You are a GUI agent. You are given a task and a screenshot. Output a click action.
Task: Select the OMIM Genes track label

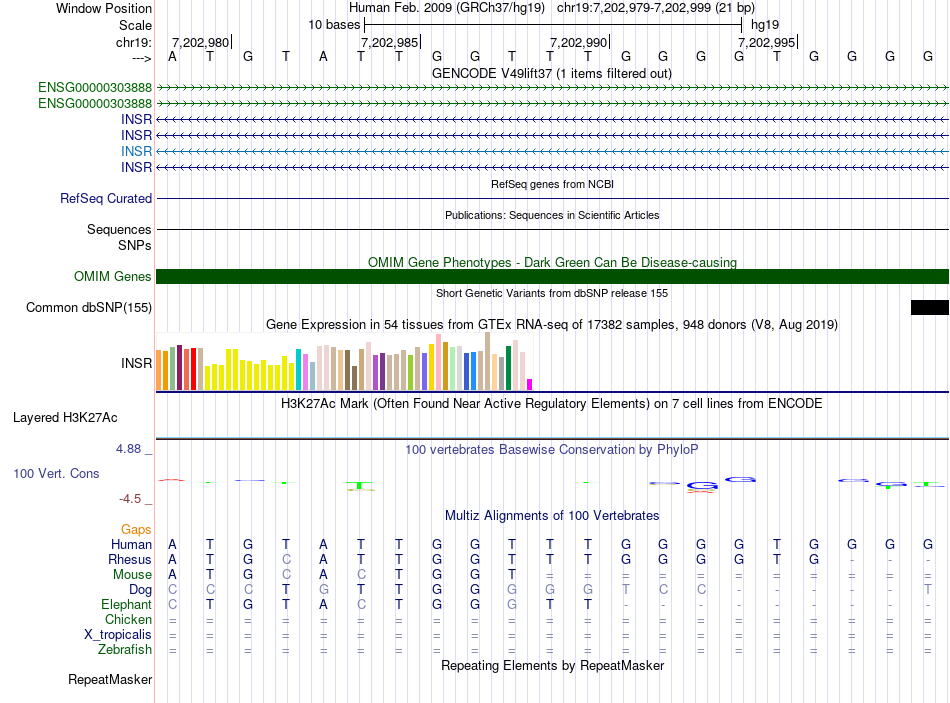[113, 277]
